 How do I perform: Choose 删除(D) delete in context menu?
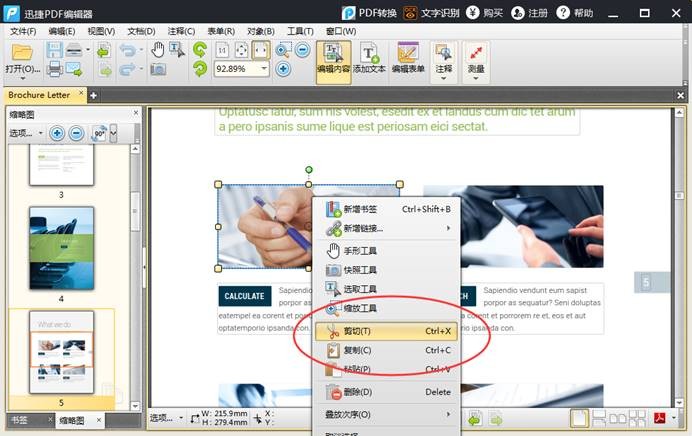pos(388,392)
